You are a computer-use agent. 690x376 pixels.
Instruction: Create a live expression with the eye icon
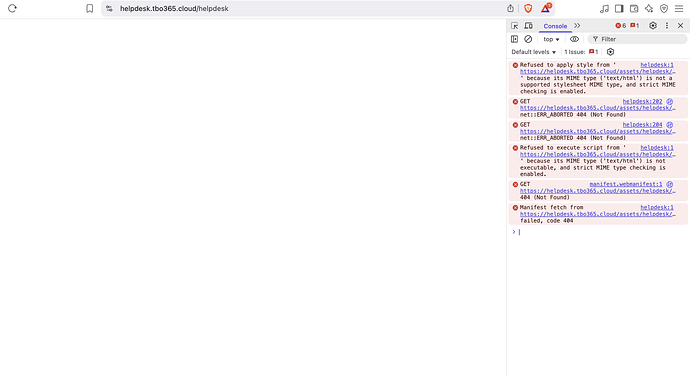[574, 39]
